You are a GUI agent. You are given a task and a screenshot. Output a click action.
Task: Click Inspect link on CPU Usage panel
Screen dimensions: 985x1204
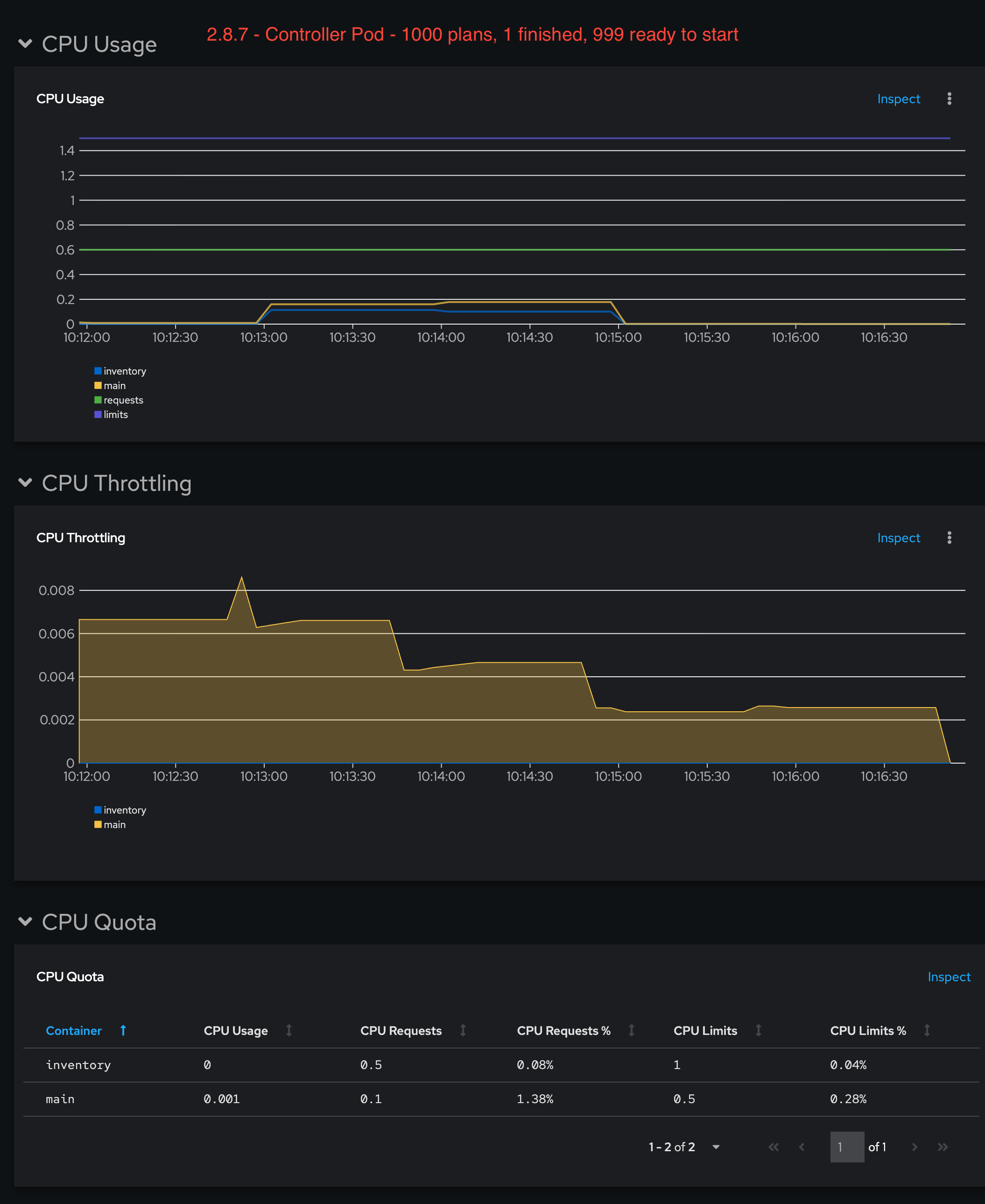coord(898,99)
